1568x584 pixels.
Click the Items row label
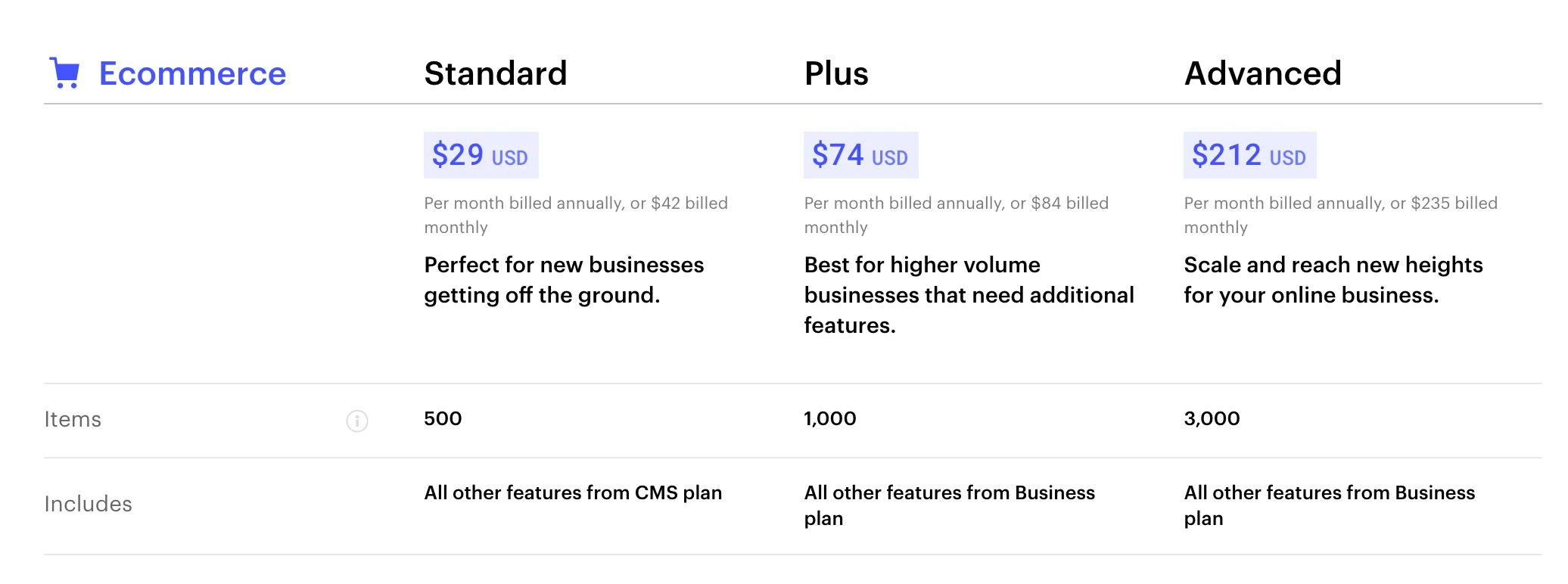coord(73,419)
